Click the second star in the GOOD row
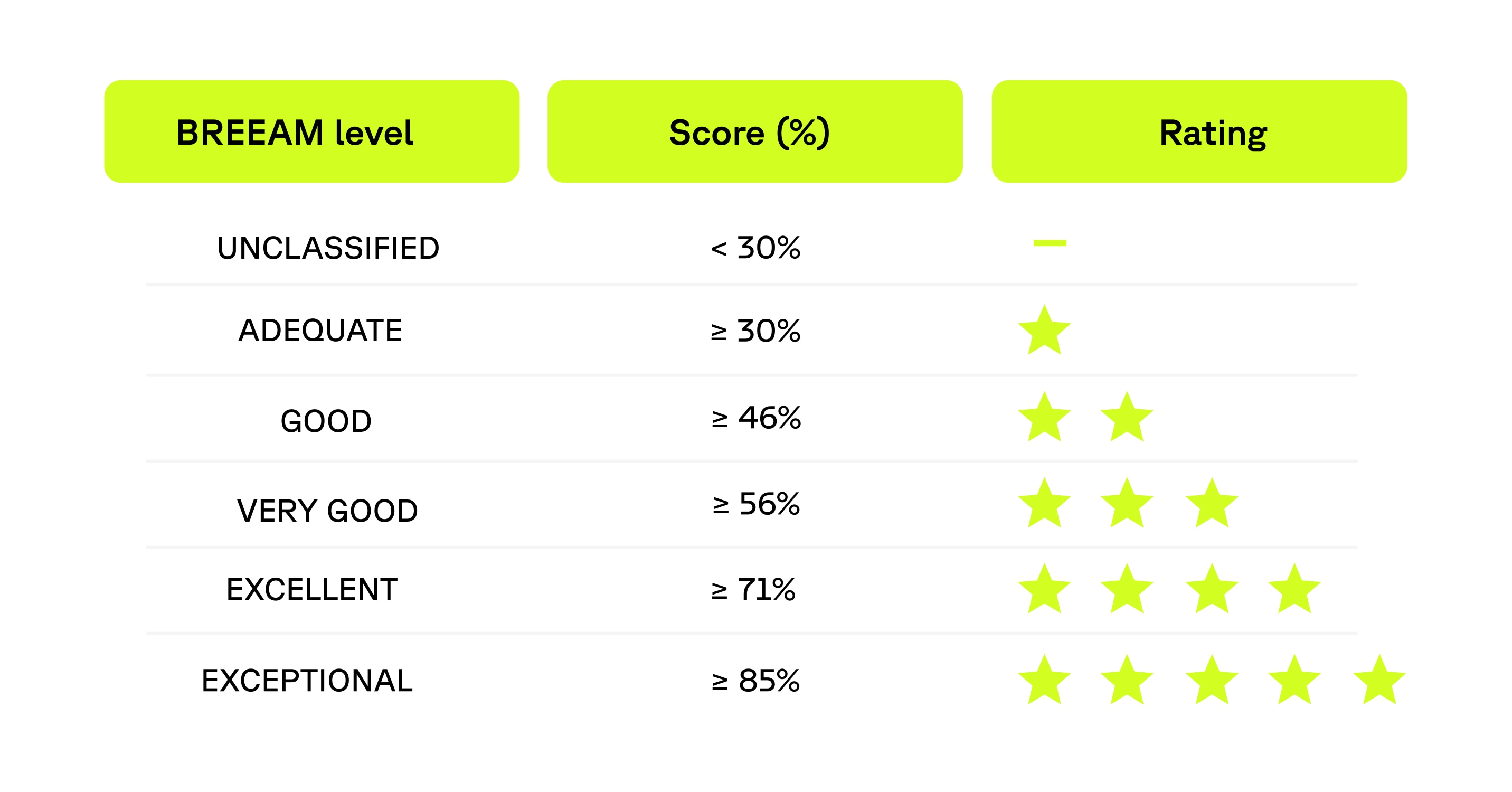The height and width of the screenshot is (792, 1512). (1127, 419)
